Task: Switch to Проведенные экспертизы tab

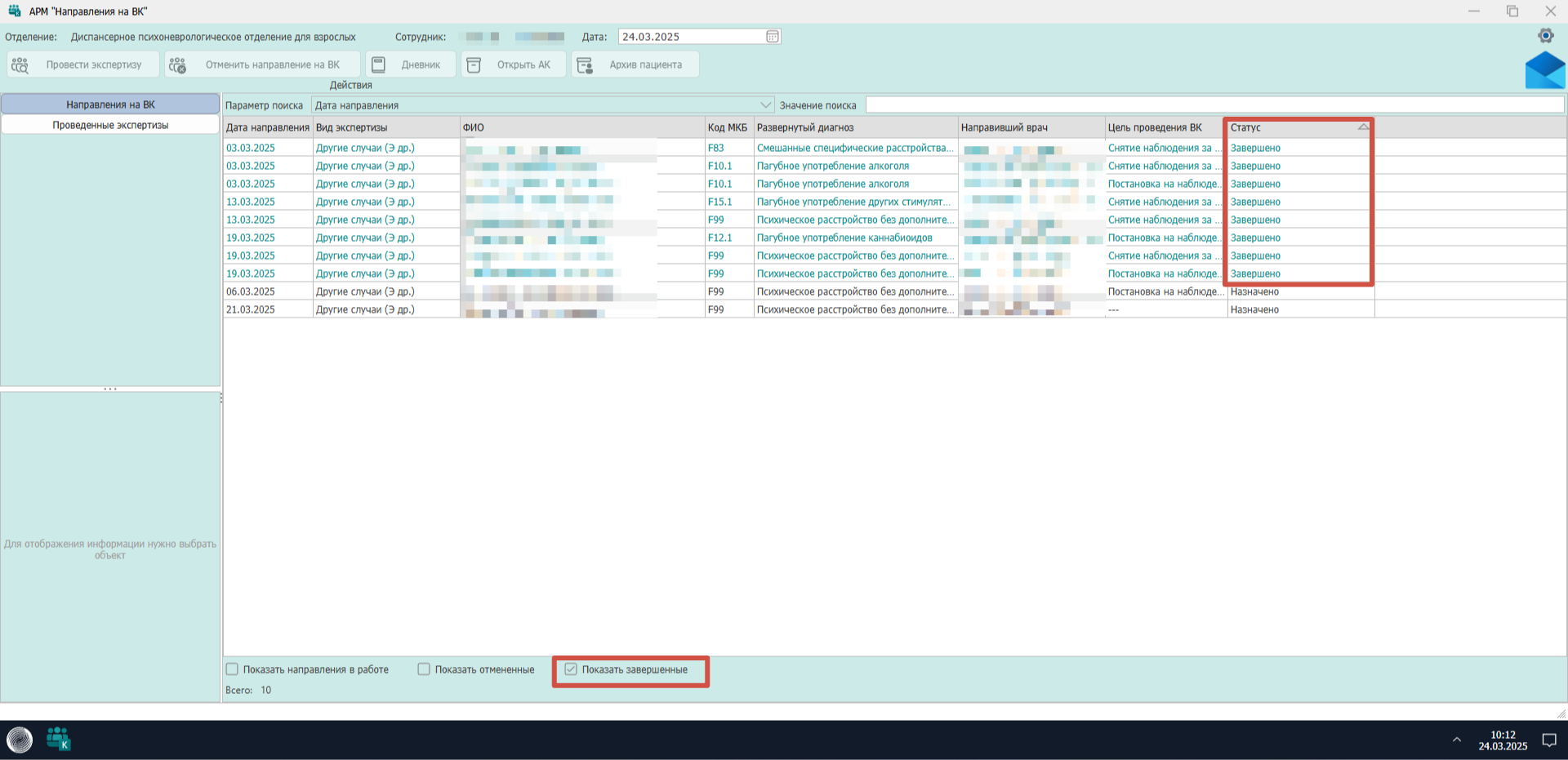Action: pyautogui.click(x=110, y=125)
